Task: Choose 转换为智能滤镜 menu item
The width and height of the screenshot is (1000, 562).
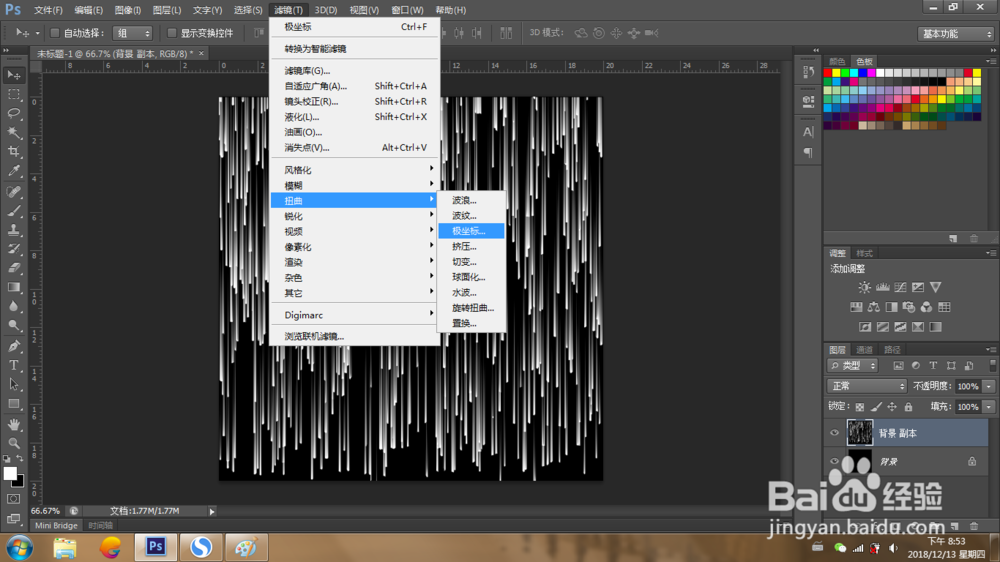Action: (x=355, y=48)
